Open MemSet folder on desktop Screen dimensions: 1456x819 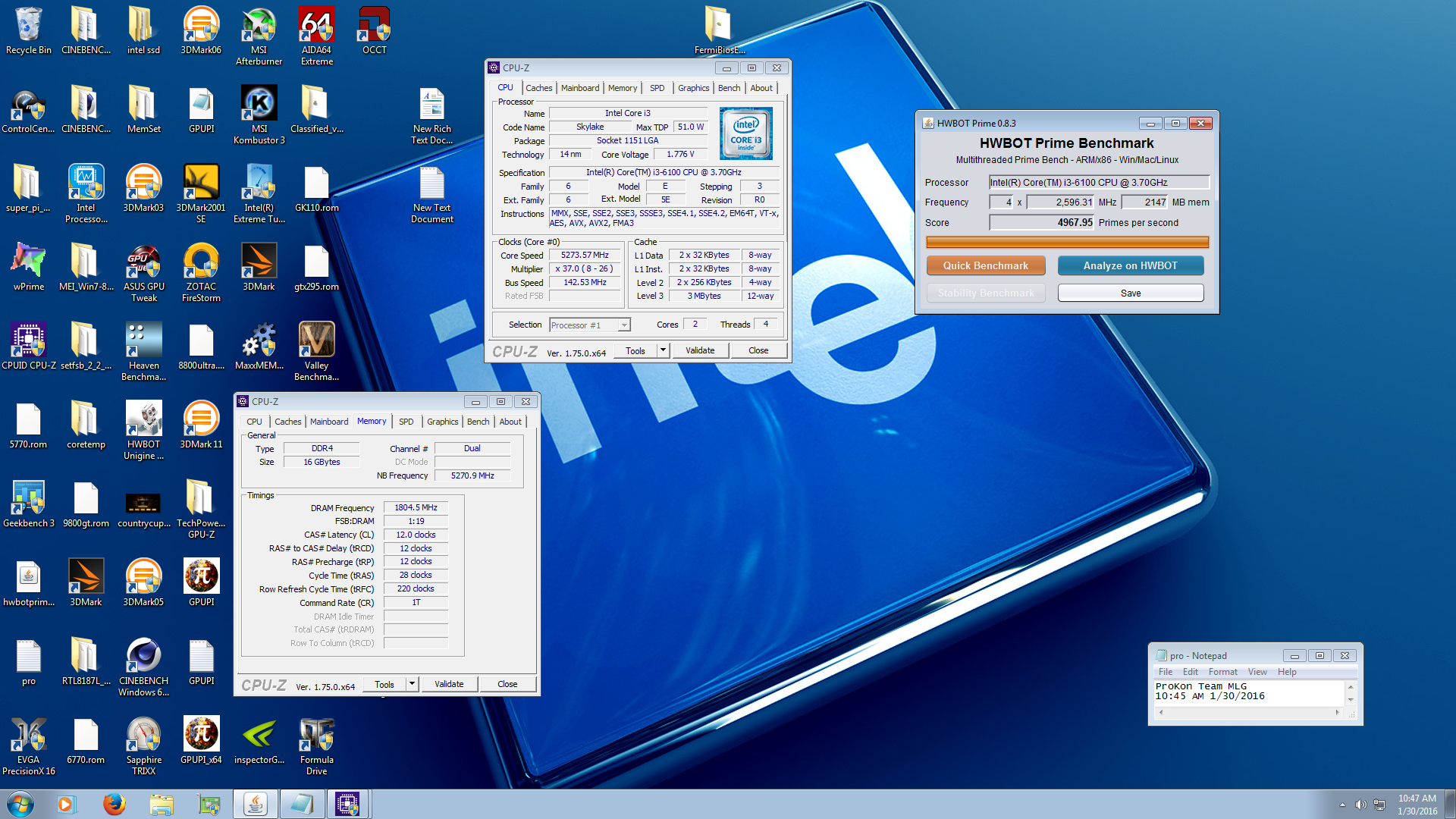click(143, 110)
